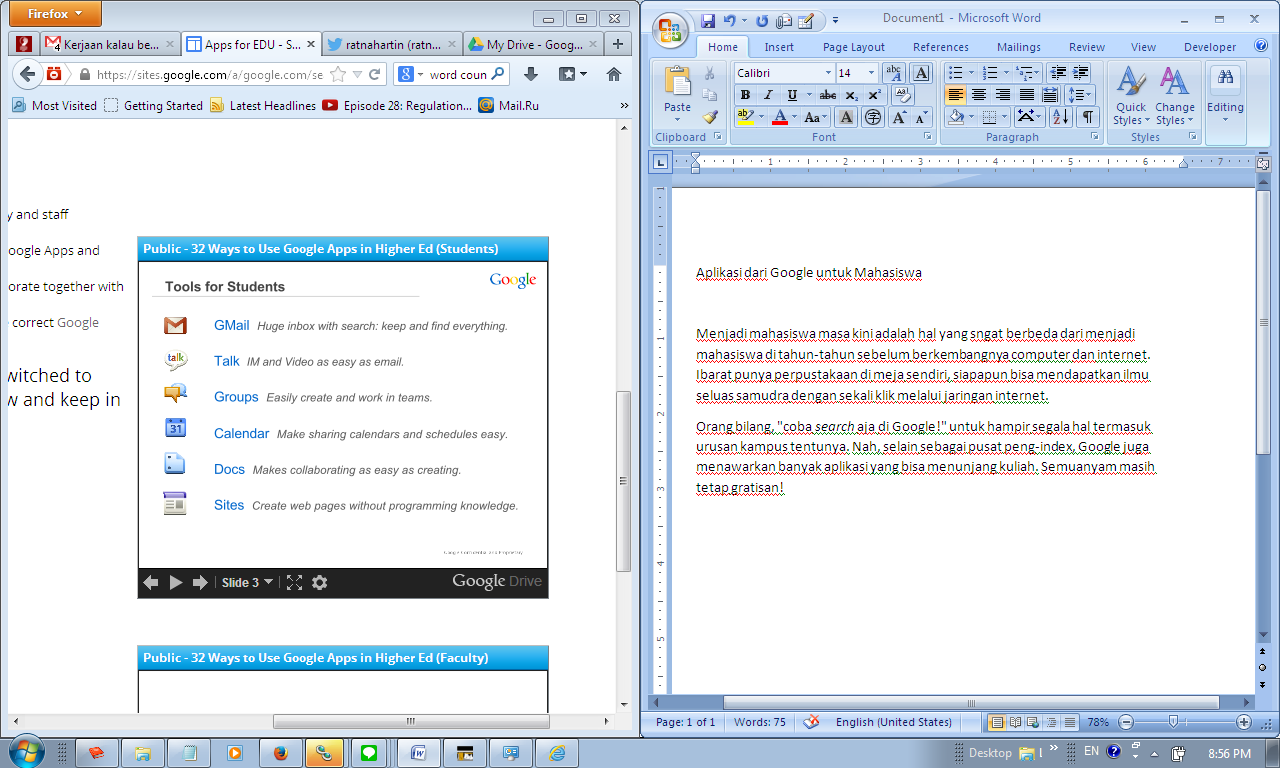Image resolution: width=1280 pixels, height=768 pixels.
Task: Switch to the My Drive Firefox tab
Action: 535,45
